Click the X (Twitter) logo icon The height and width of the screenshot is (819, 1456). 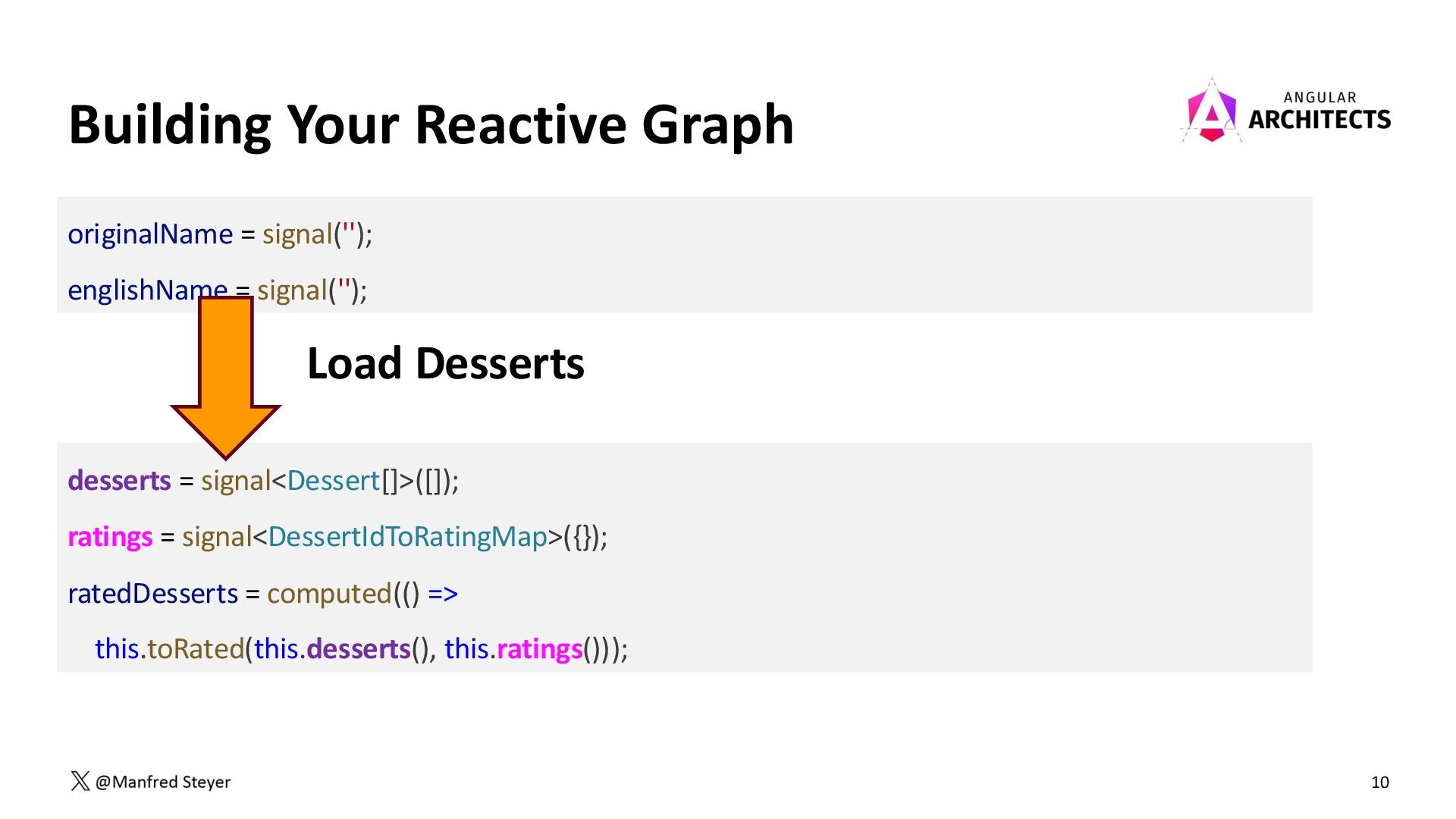click(x=80, y=781)
